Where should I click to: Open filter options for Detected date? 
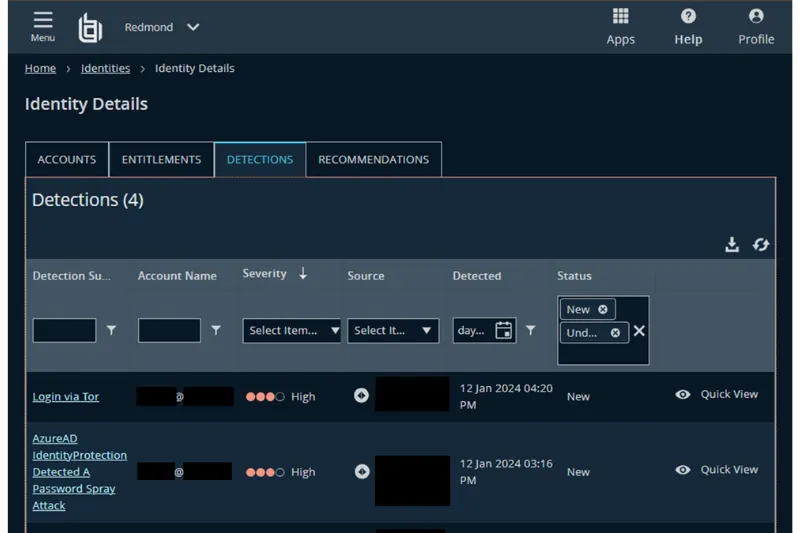531,331
